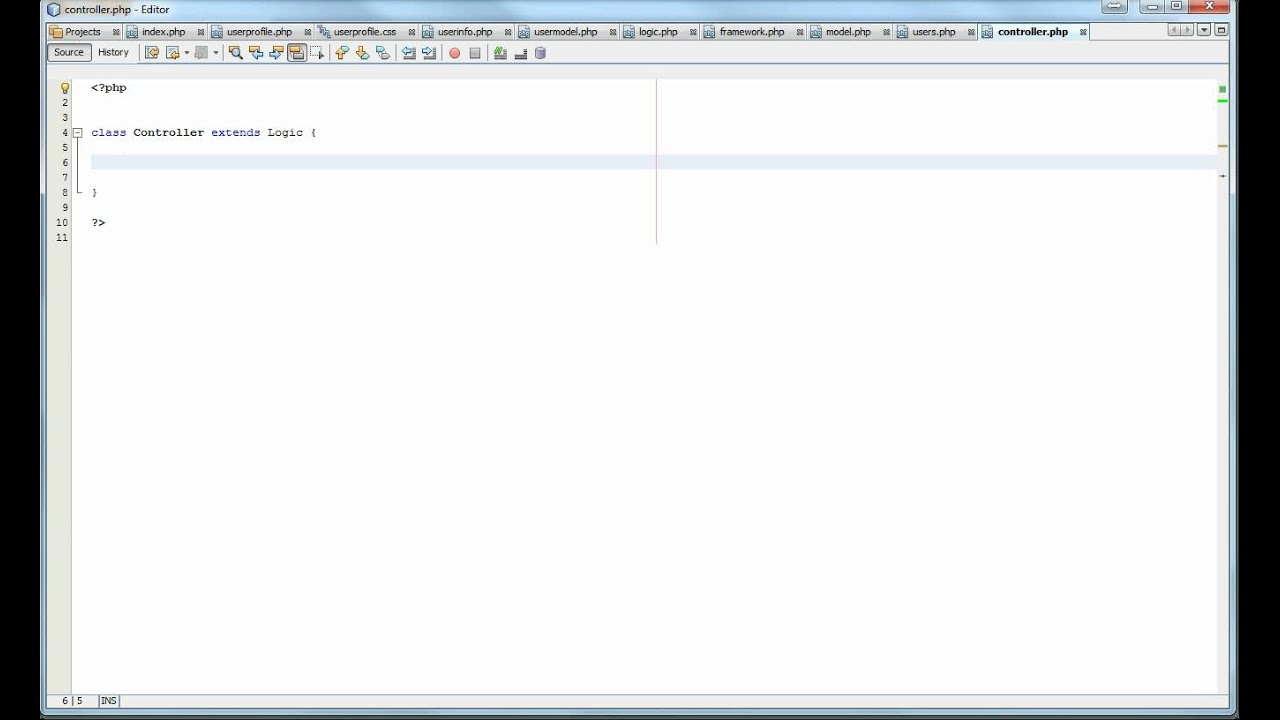The height and width of the screenshot is (720, 1280).
Task: Switch to index.php tab
Action: coord(163,31)
